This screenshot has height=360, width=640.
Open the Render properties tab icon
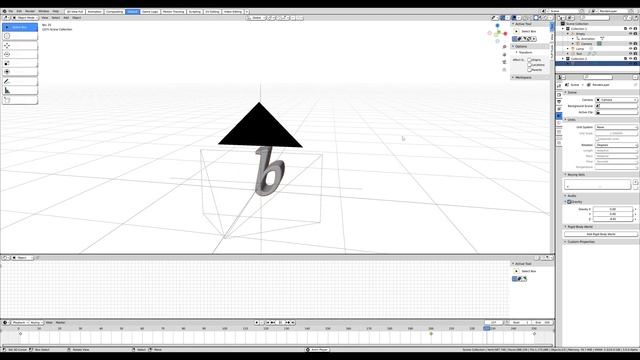(x=559, y=95)
